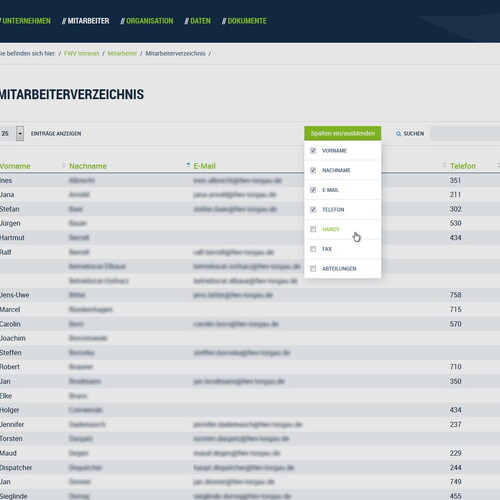The image size is (500, 500).
Task: Show the ABTEILUNGEN column checkbox
Action: (x=313, y=269)
